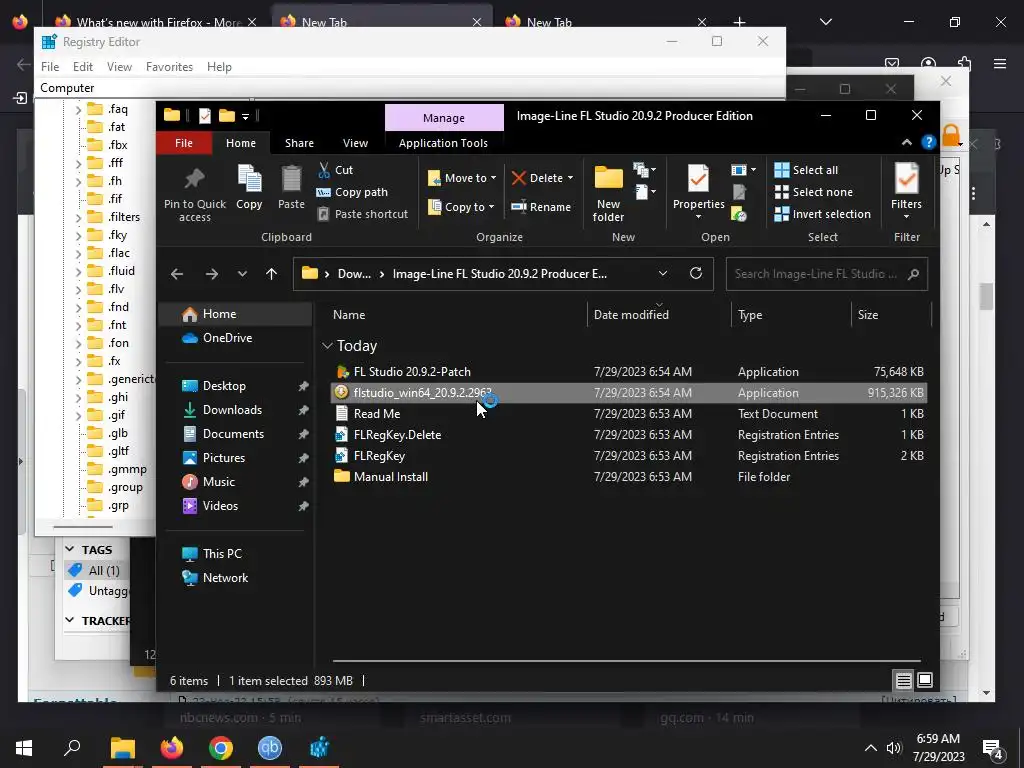Open the Filters ribbon button
Image resolution: width=1024 pixels, height=768 pixels.
point(906,191)
